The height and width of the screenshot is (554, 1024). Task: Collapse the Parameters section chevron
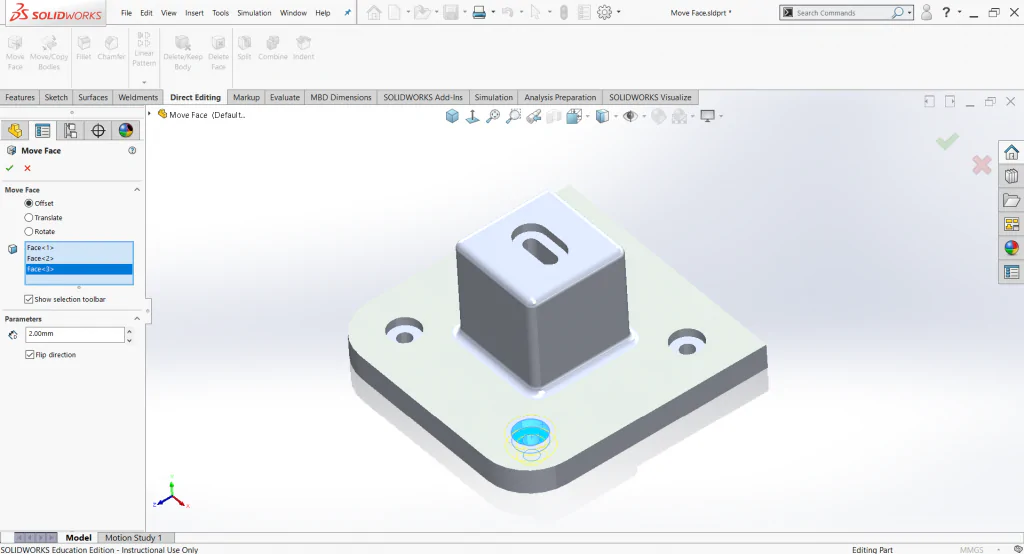[x=137, y=319]
